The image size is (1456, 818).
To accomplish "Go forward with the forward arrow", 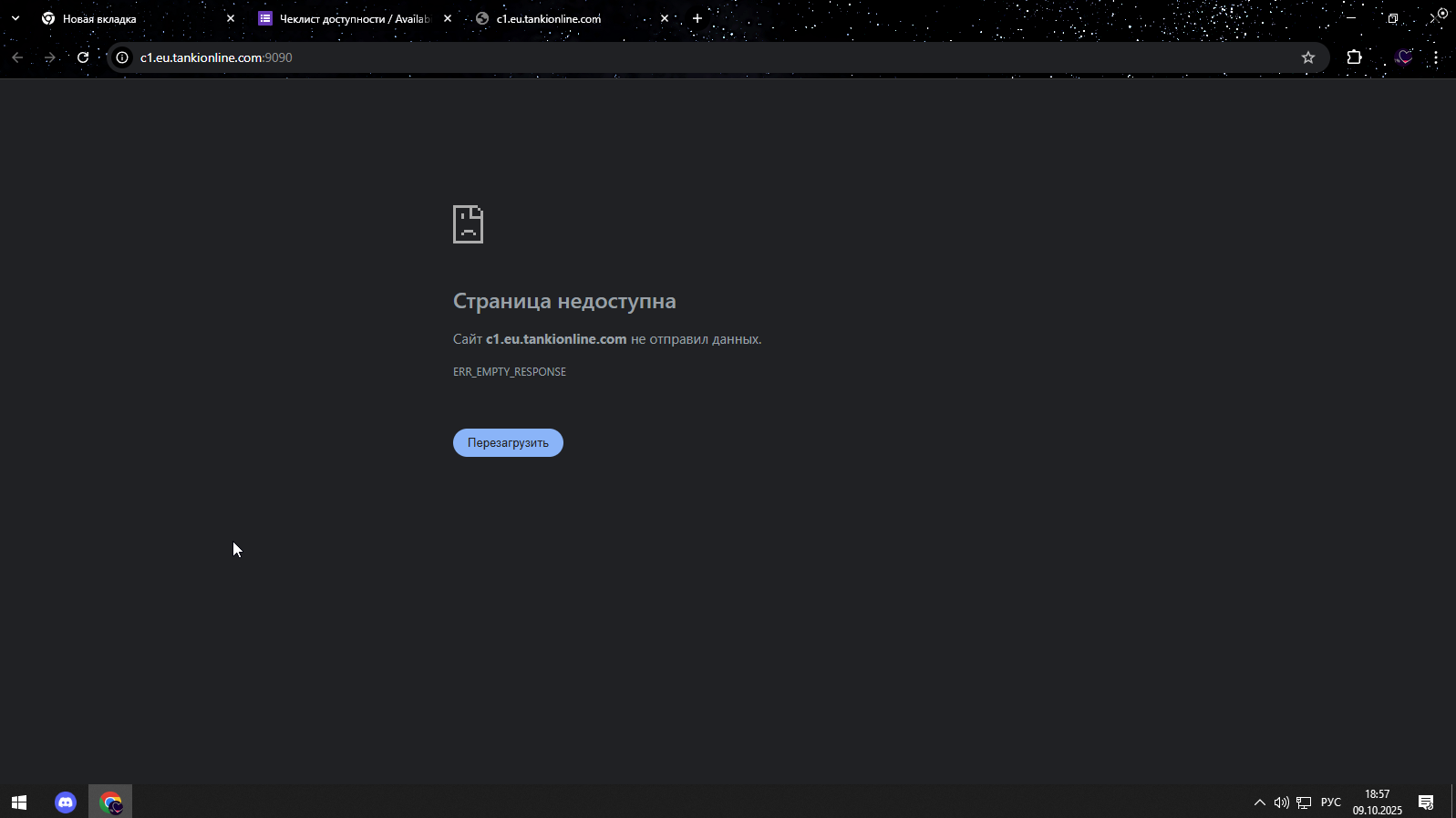I will 50,57.
